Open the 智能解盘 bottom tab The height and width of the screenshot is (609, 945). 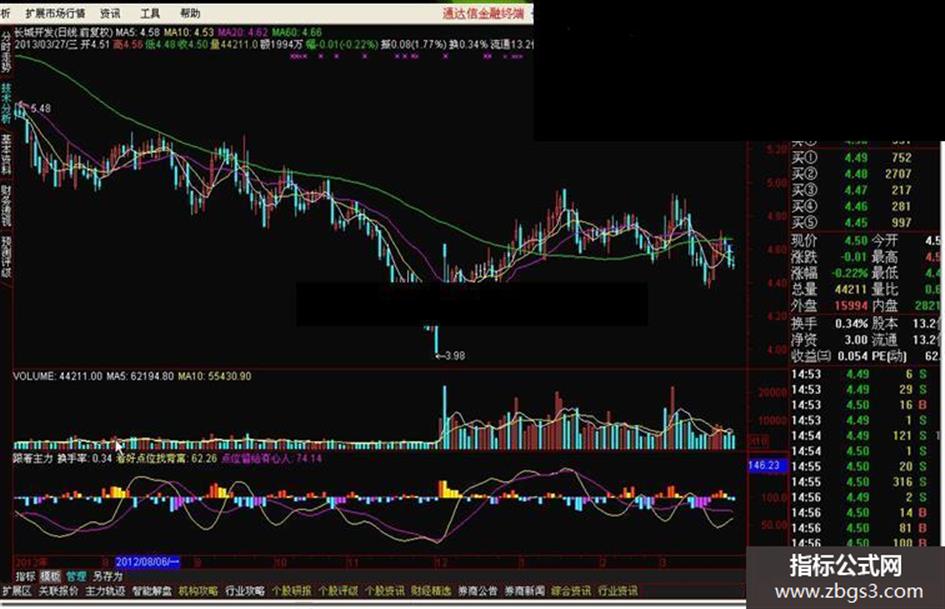coord(152,591)
